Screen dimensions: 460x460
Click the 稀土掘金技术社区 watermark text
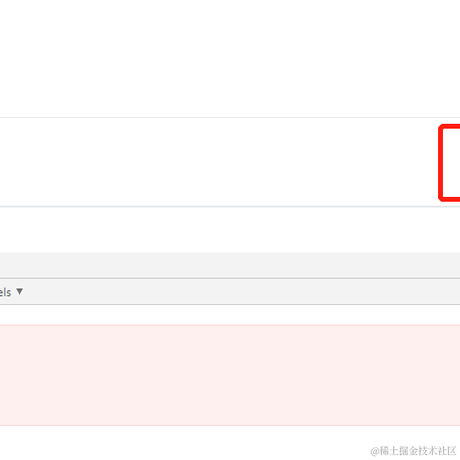tap(413, 451)
